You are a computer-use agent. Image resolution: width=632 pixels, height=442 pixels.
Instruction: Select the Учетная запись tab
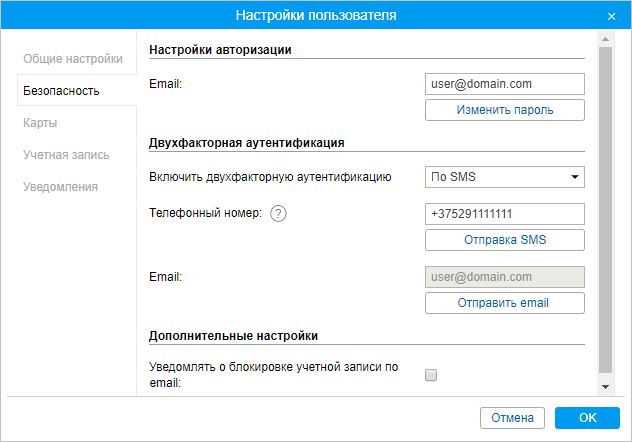pyautogui.click(x=67, y=155)
